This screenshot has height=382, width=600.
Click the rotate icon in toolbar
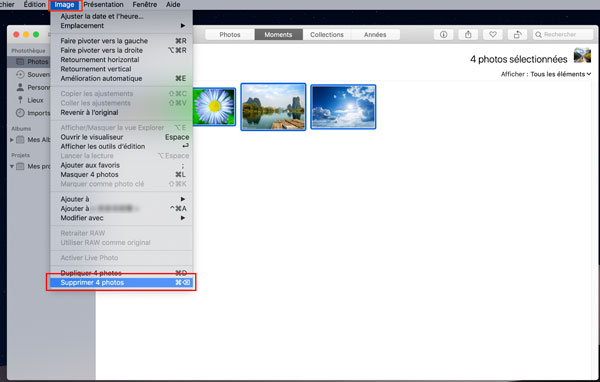[517, 34]
